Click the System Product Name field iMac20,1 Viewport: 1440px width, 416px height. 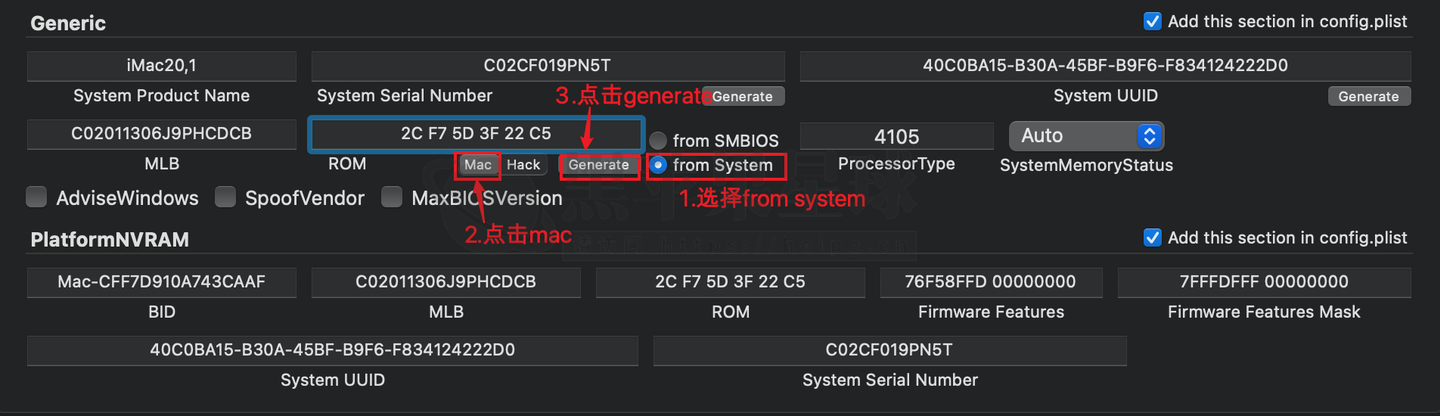[162, 66]
